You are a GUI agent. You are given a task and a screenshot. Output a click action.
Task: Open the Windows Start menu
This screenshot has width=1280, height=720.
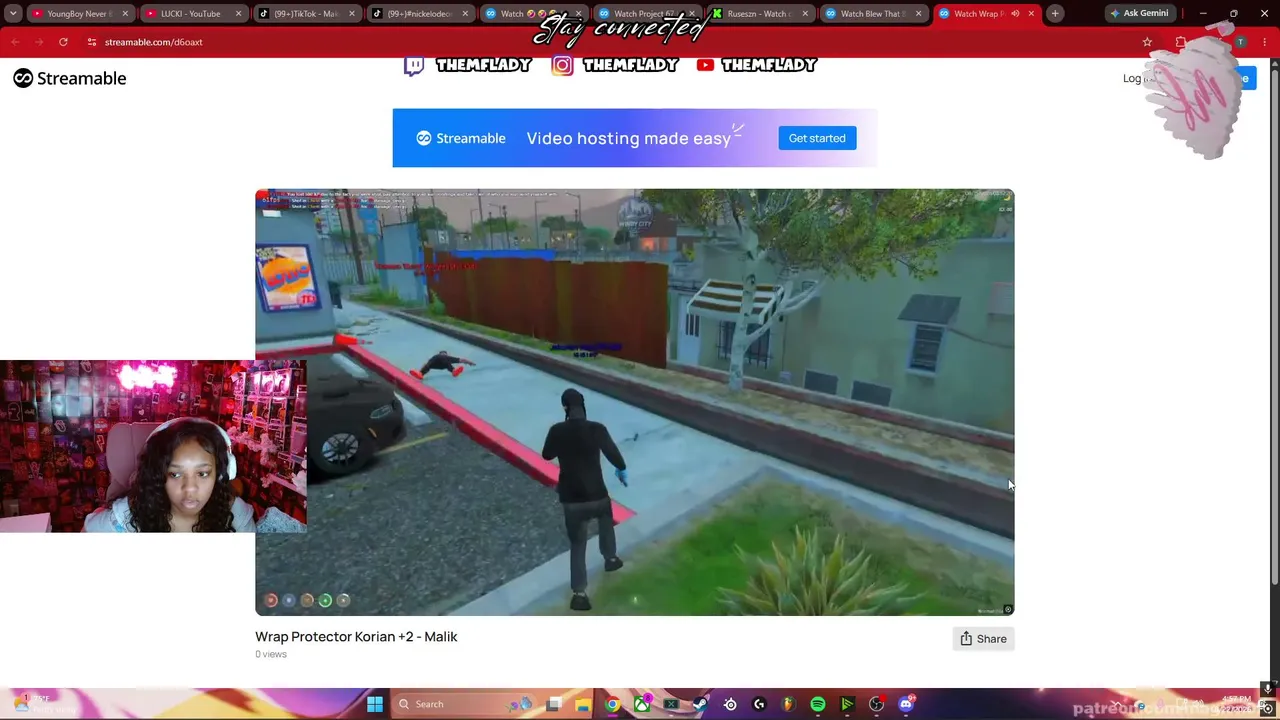(375, 704)
